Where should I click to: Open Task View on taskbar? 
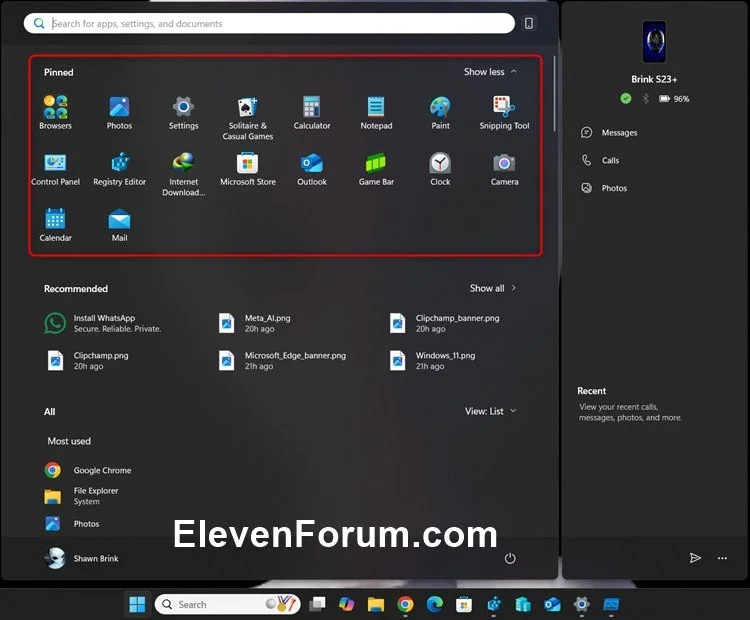coord(317,604)
